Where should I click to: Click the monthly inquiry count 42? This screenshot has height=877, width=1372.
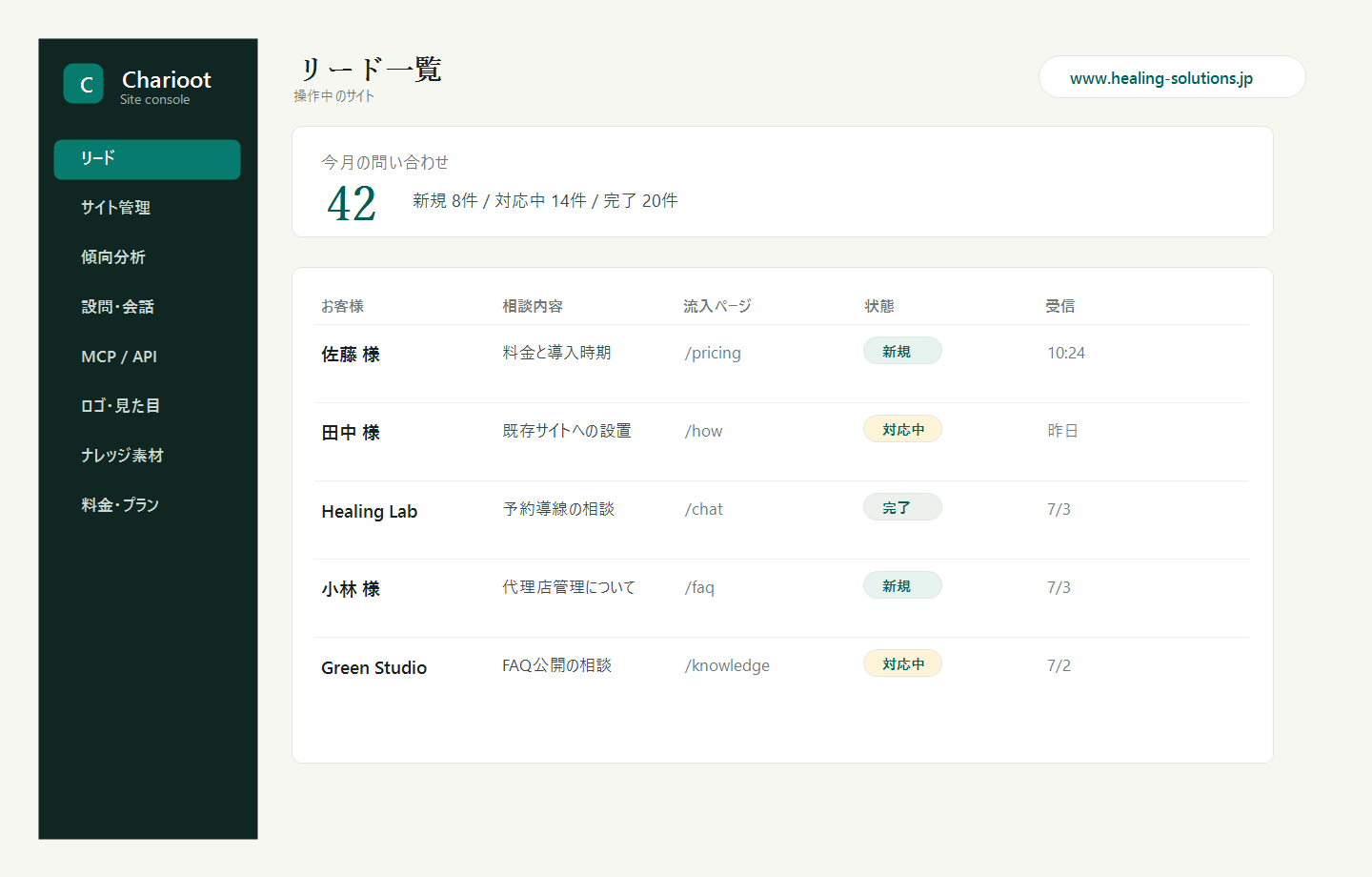coord(352,203)
